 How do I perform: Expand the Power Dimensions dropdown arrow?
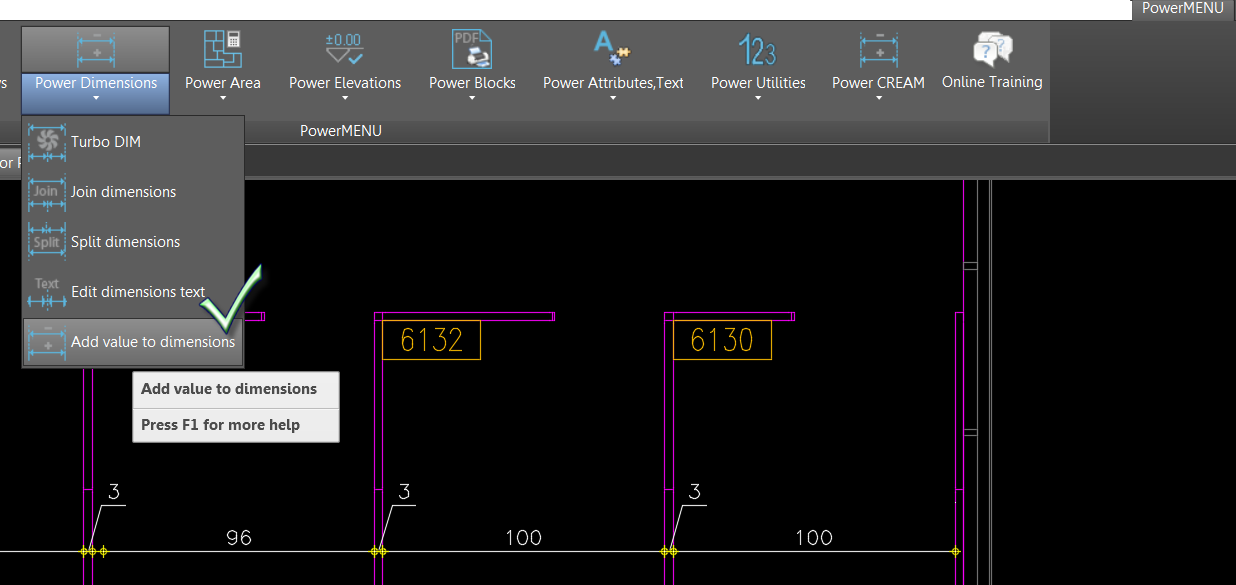[x=96, y=99]
